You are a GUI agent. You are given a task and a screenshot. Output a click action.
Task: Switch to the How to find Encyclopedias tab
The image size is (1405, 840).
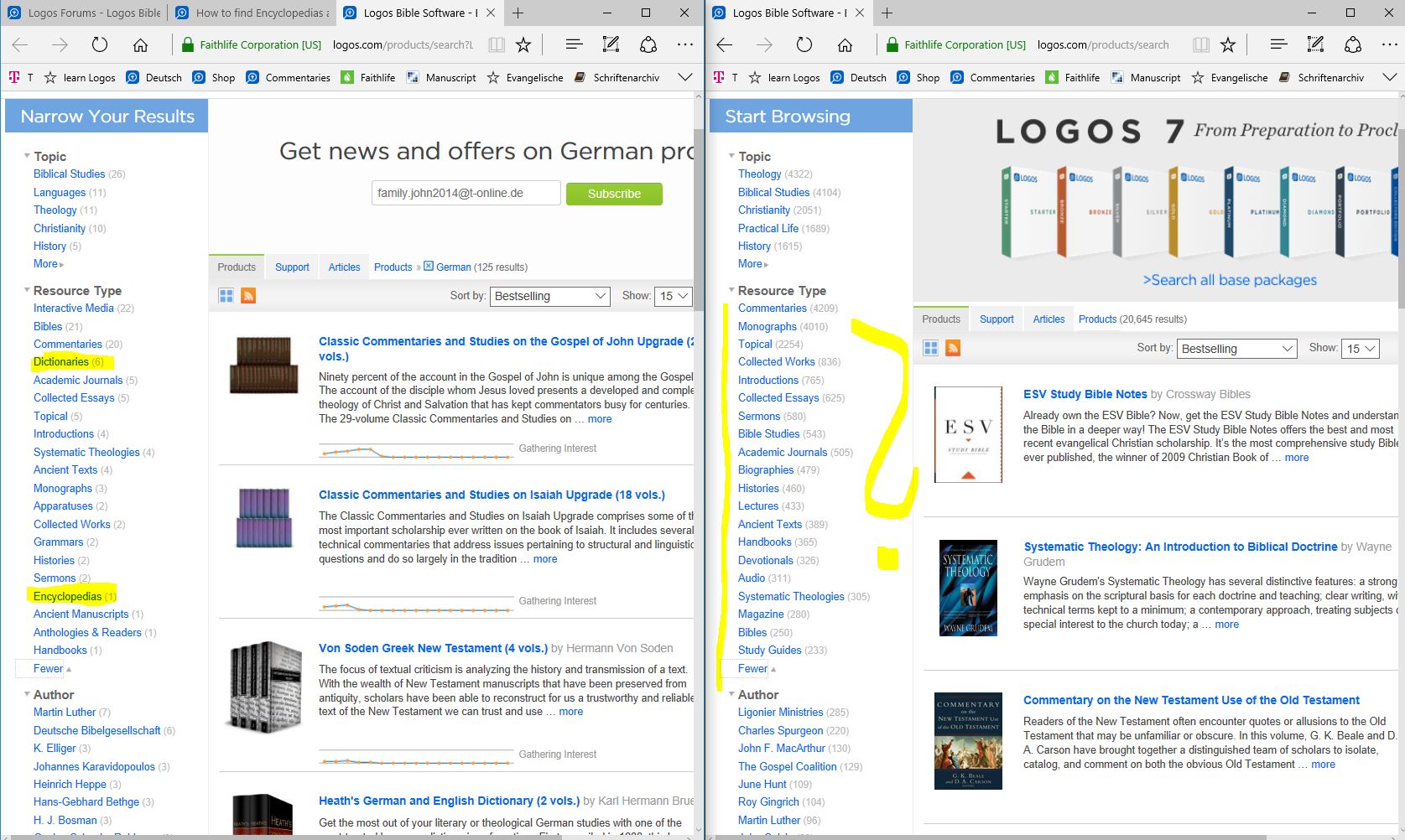click(251, 13)
